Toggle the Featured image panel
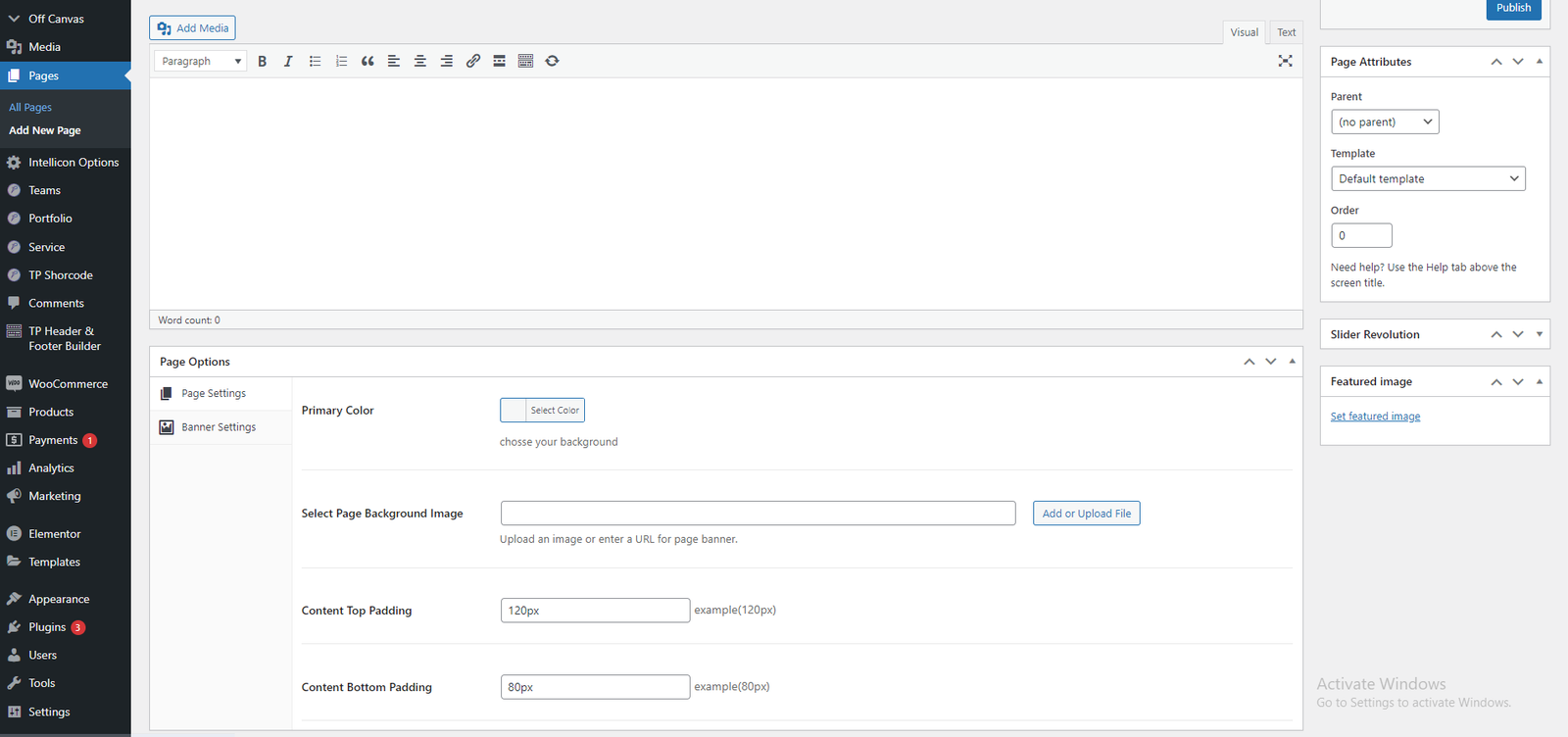Image resolution: width=1568 pixels, height=737 pixels. point(1540,381)
